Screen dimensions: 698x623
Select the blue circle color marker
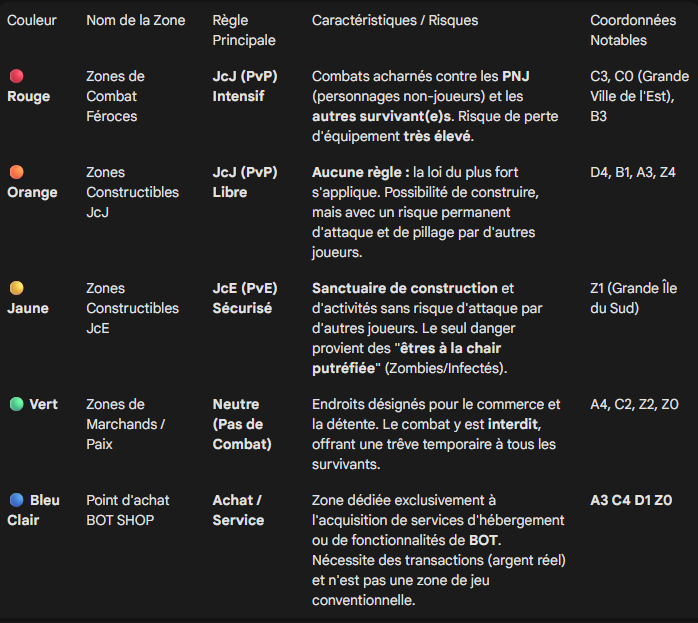click(x=16, y=499)
